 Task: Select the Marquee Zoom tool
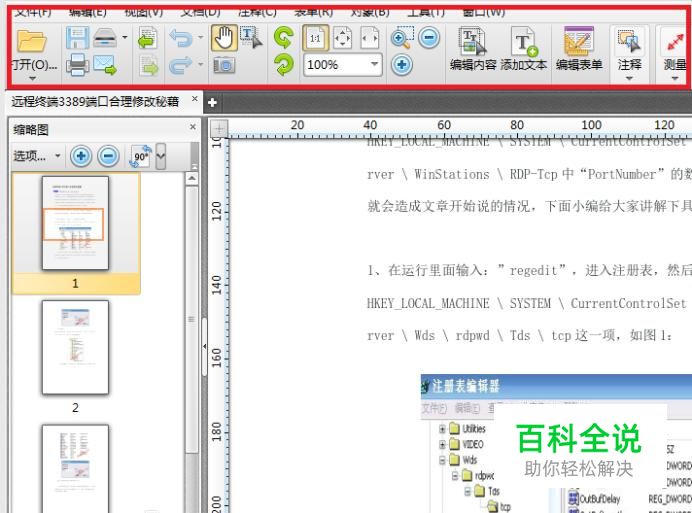[402, 38]
